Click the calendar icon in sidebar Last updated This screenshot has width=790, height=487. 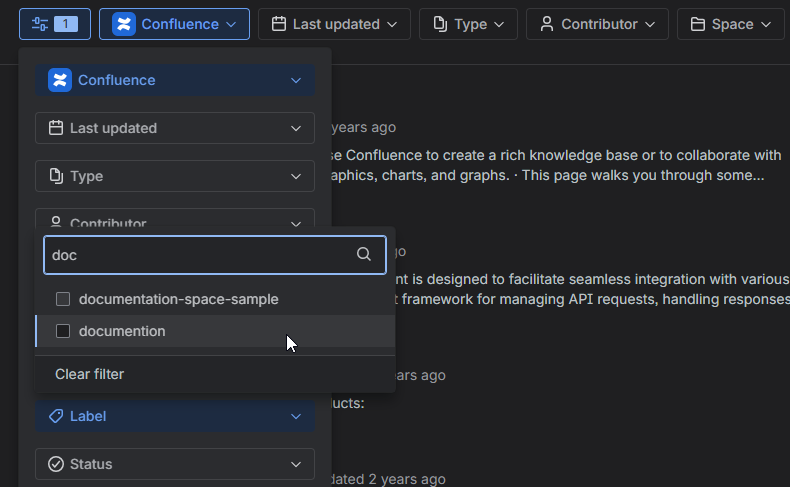pos(56,128)
